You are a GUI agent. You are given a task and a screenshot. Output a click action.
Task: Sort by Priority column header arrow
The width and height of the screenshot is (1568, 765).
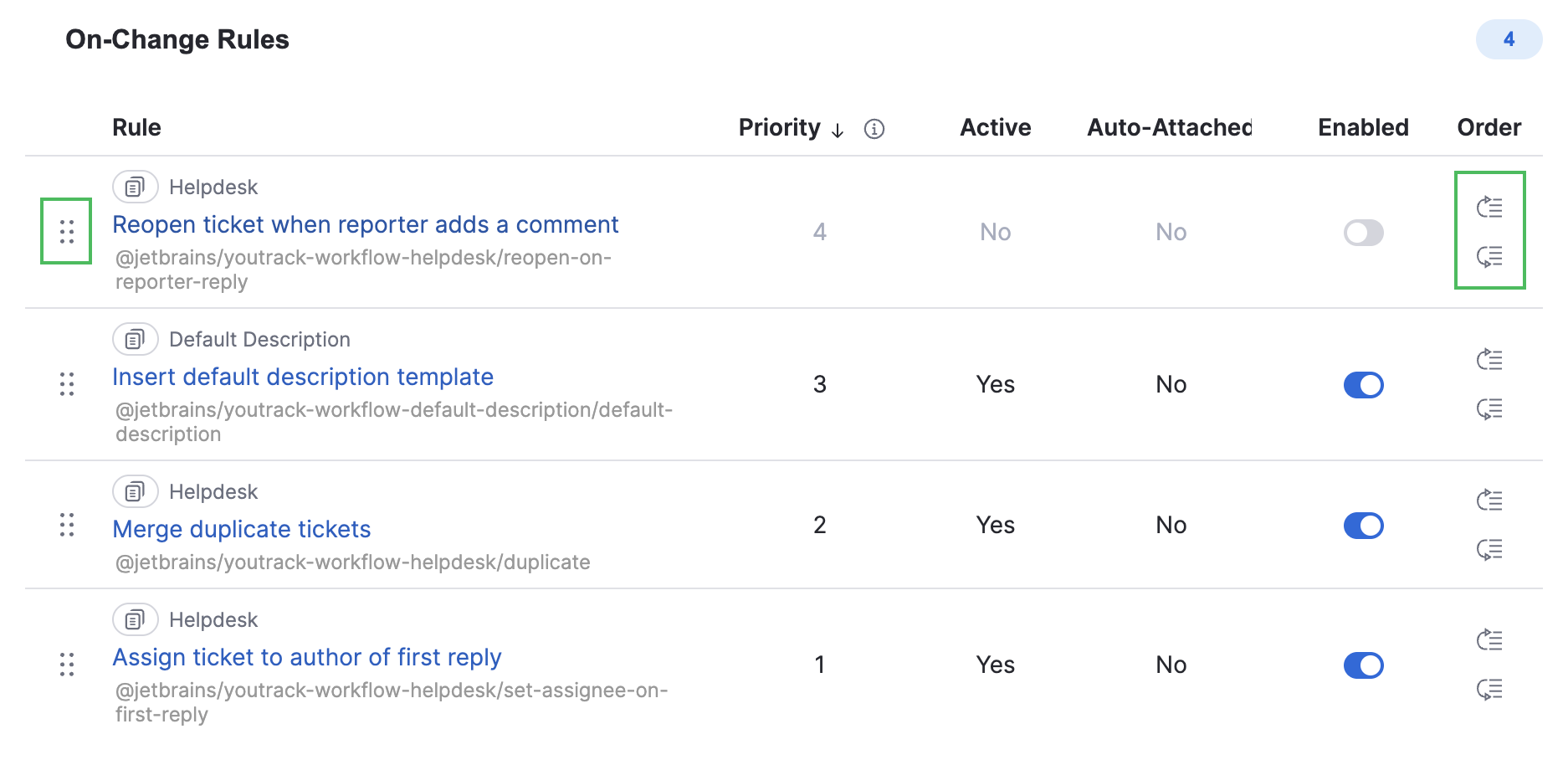tap(837, 130)
